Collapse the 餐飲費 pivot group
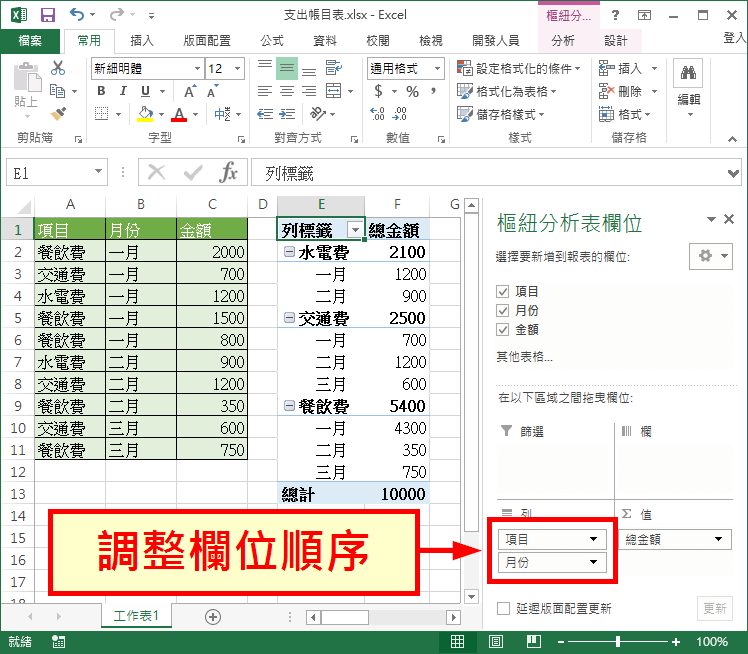 pyautogui.click(x=289, y=405)
